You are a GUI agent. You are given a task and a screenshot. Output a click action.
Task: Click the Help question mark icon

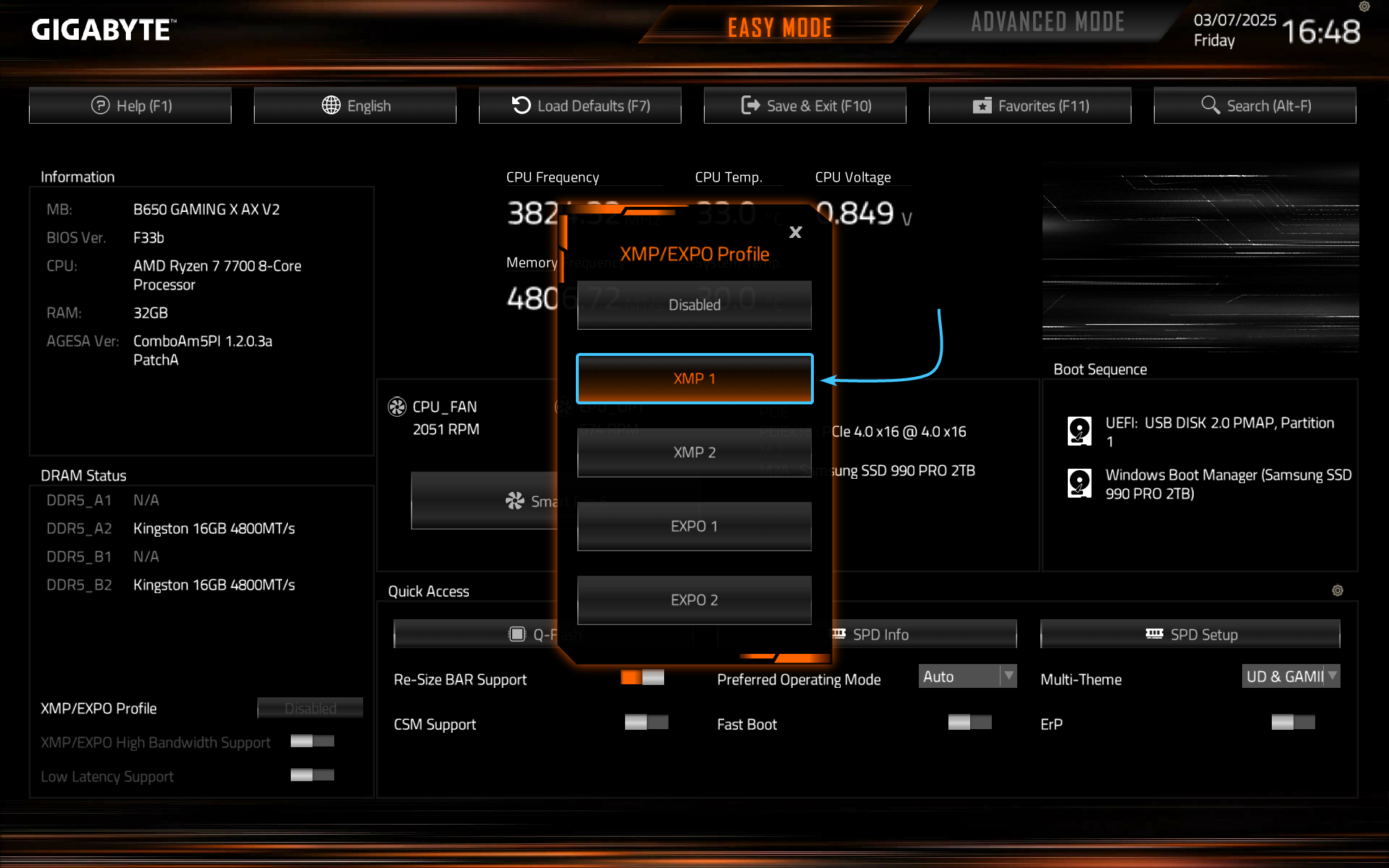[100, 106]
